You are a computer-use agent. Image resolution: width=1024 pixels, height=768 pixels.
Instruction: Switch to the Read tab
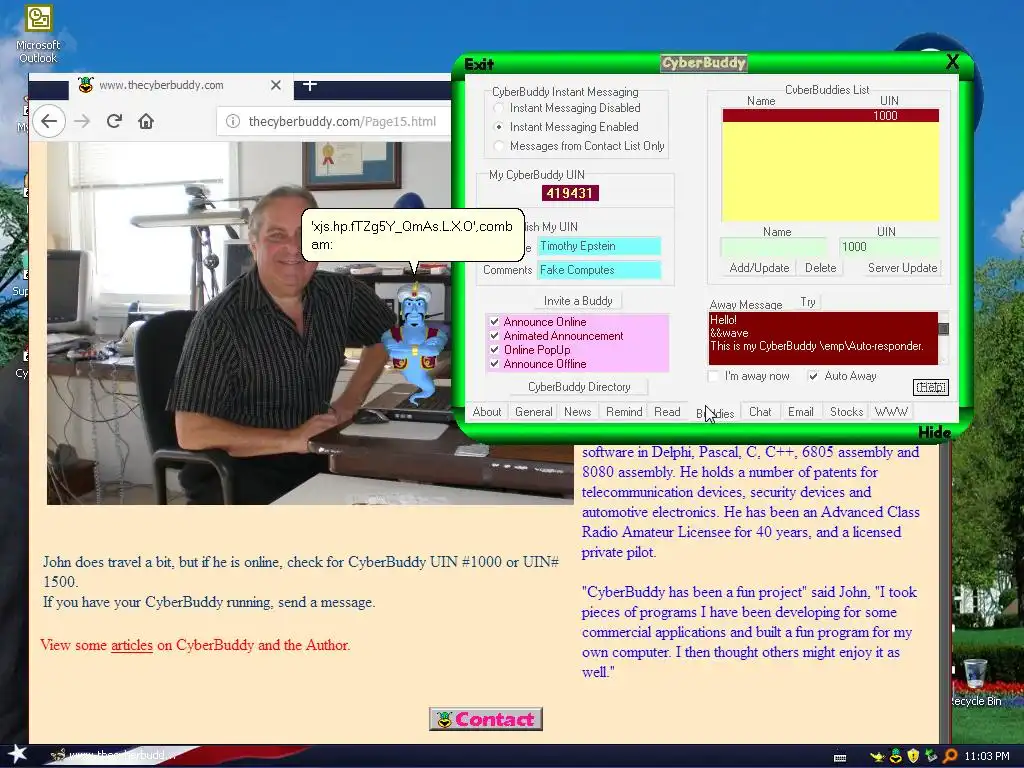(x=667, y=412)
